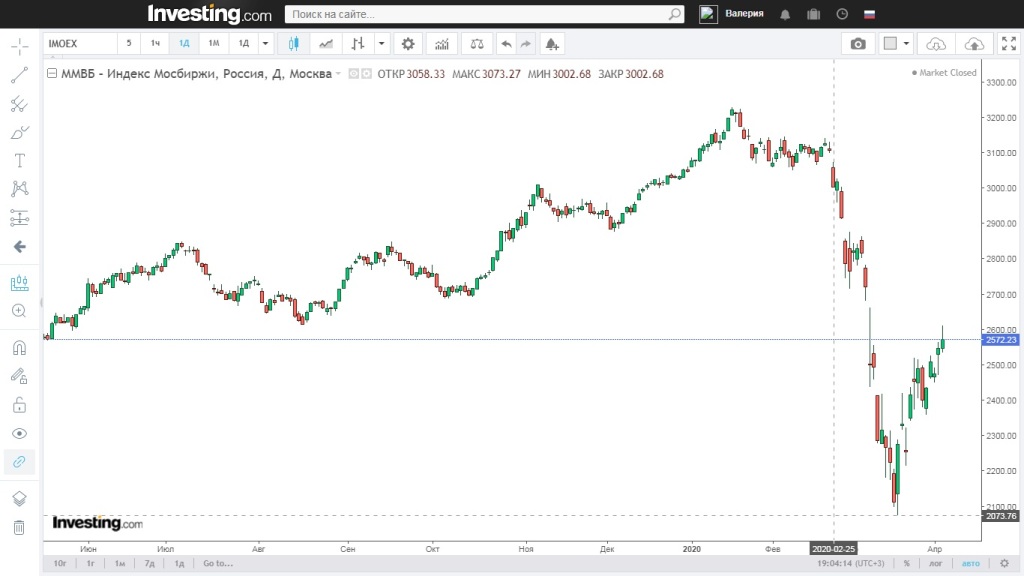
Task: Switch to the 1ч timeframe
Action: click(x=156, y=44)
